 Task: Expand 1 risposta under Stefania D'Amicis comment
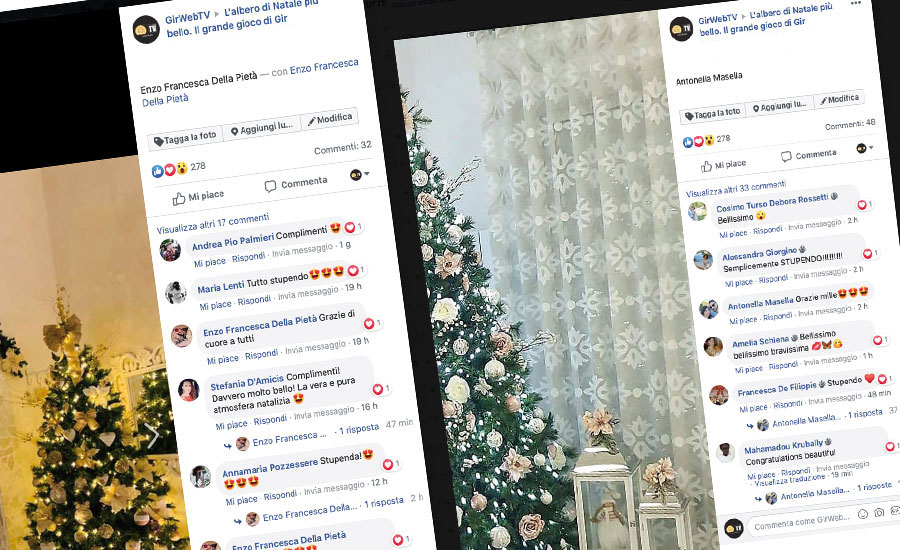[x=359, y=428]
